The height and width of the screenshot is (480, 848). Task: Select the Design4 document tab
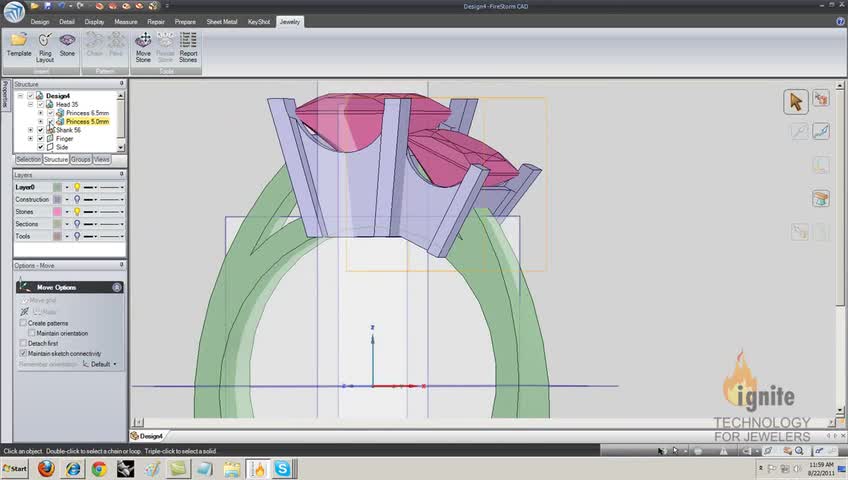point(150,436)
